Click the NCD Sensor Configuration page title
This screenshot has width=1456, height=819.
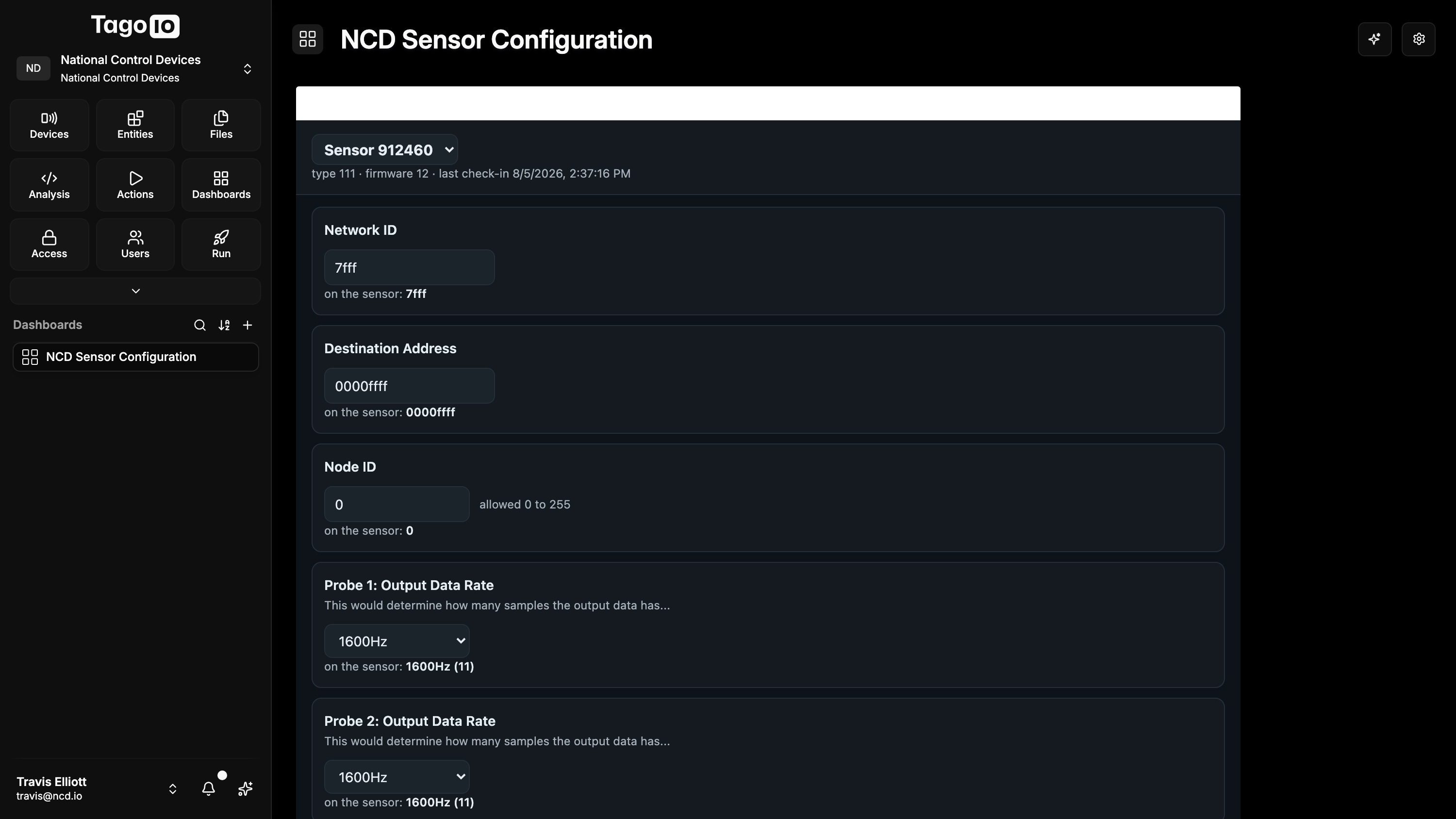496,40
